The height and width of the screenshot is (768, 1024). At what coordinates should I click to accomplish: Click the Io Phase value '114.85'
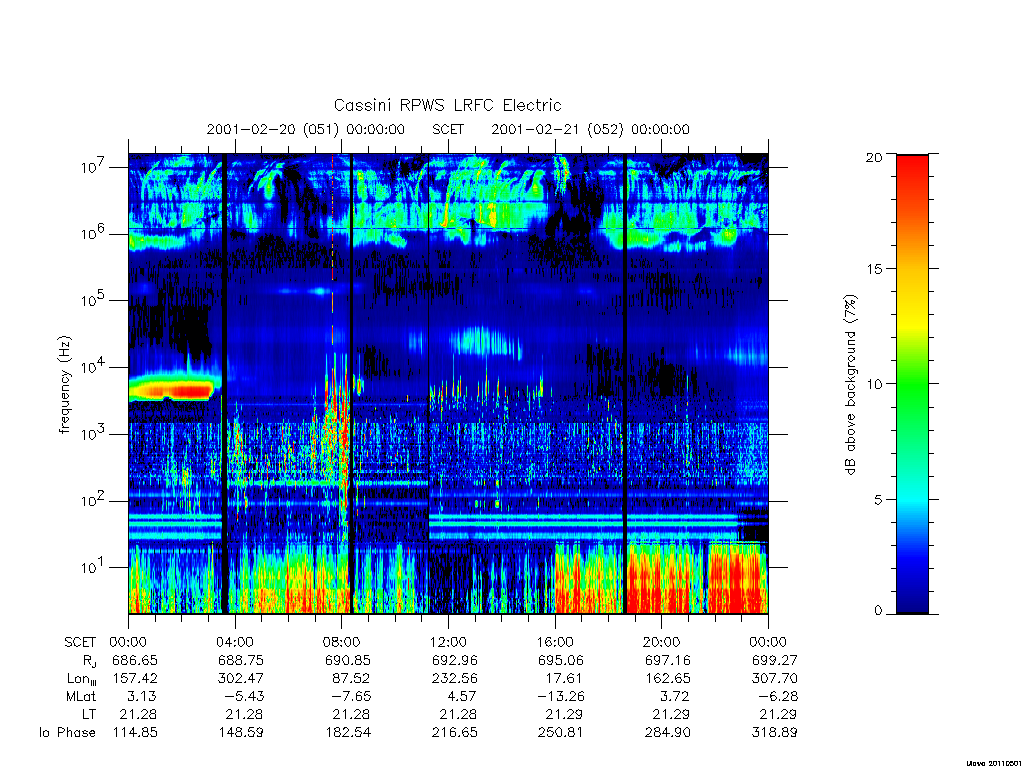point(135,733)
